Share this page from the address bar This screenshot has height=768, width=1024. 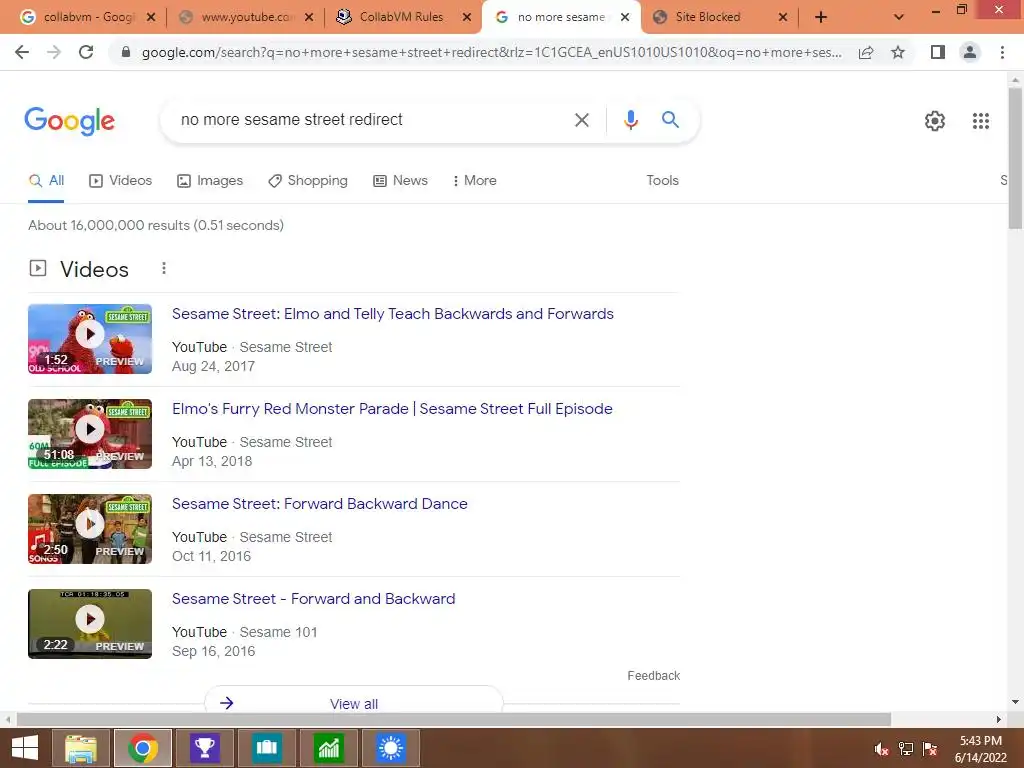point(866,52)
